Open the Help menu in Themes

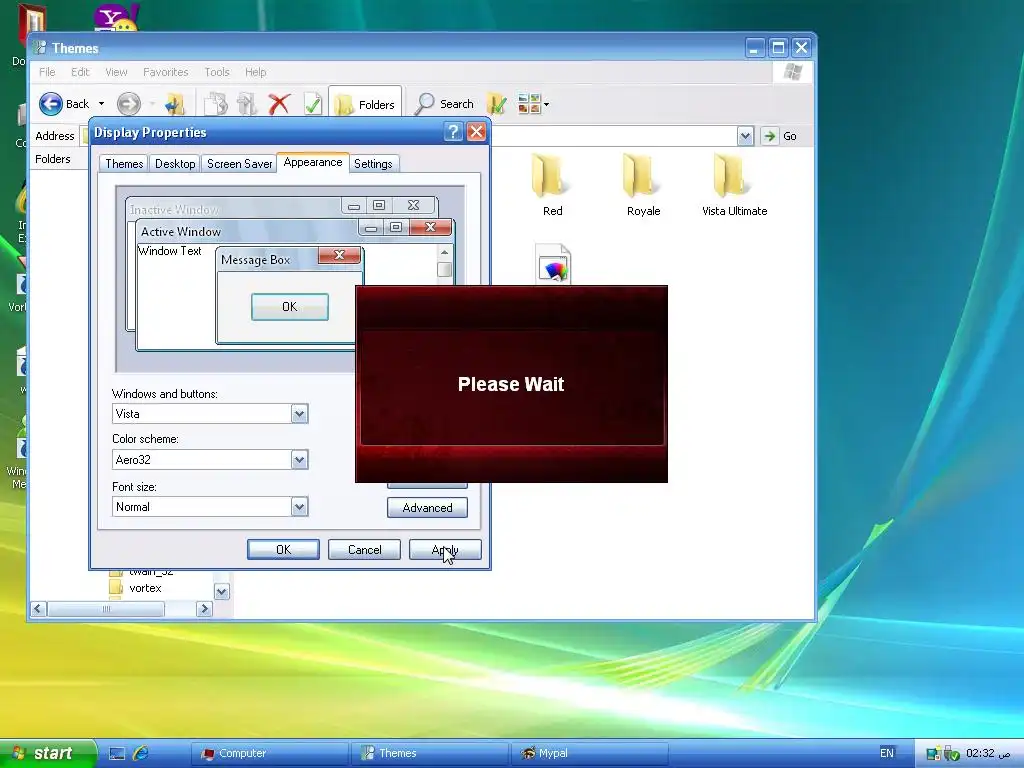[x=255, y=72]
